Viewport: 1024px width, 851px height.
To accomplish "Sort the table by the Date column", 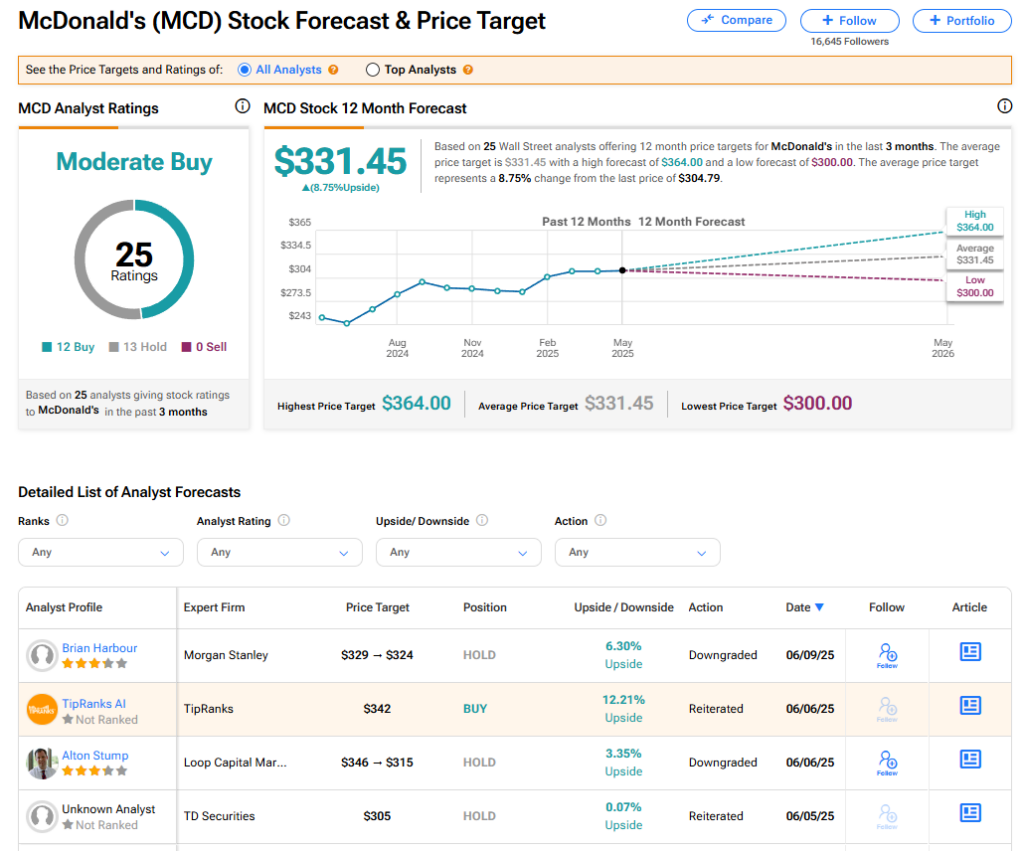I will point(805,607).
